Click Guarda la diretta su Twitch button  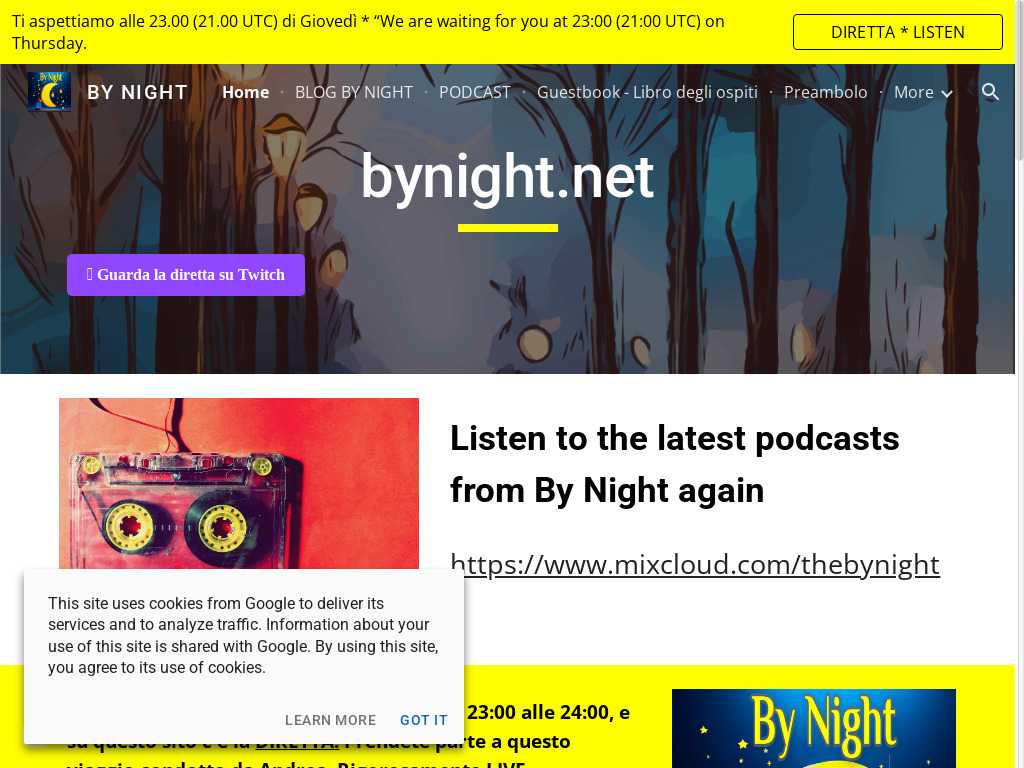click(186, 275)
